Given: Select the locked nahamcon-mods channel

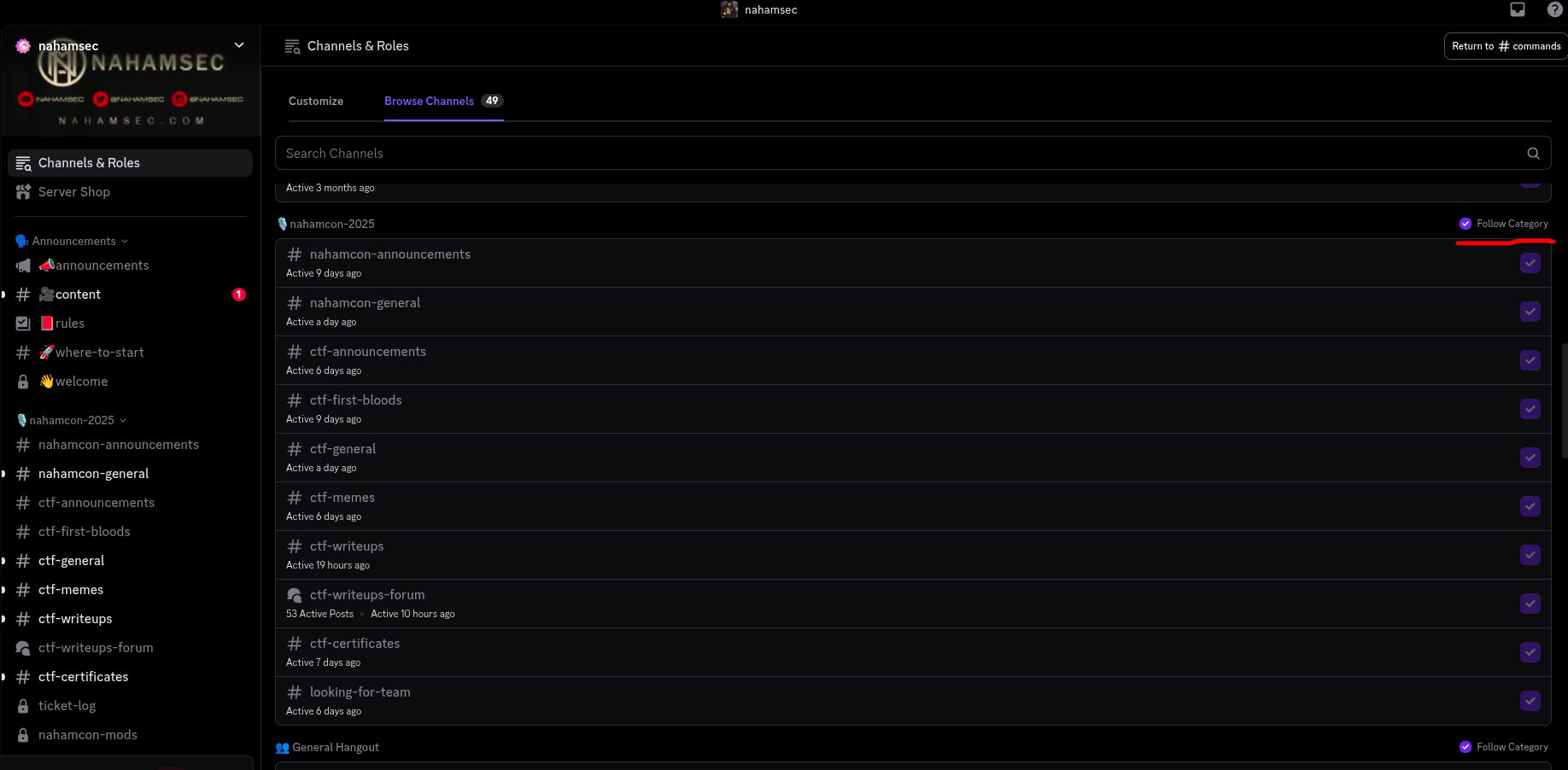Looking at the screenshot, I should point(87,735).
